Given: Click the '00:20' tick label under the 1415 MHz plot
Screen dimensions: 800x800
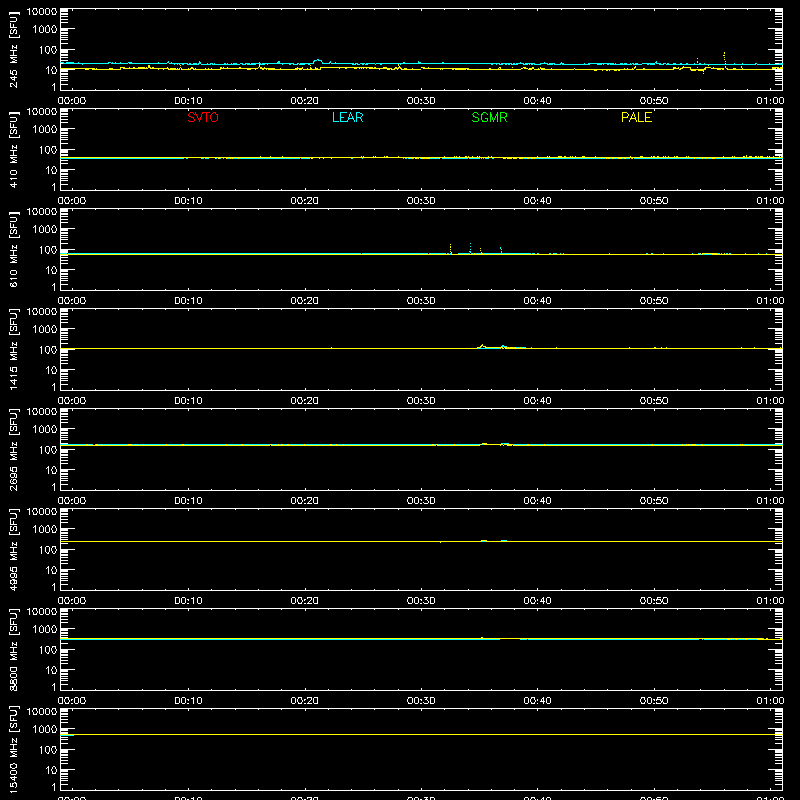Looking at the screenshot, I should pyautogui.click(x=305, y=401).
